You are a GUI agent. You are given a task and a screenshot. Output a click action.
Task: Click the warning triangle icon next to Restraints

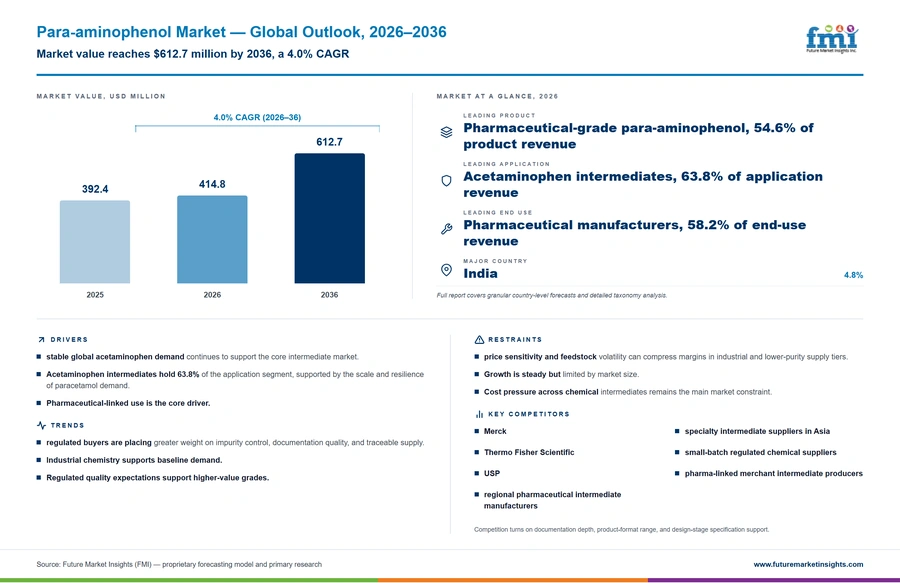(479, 340)
